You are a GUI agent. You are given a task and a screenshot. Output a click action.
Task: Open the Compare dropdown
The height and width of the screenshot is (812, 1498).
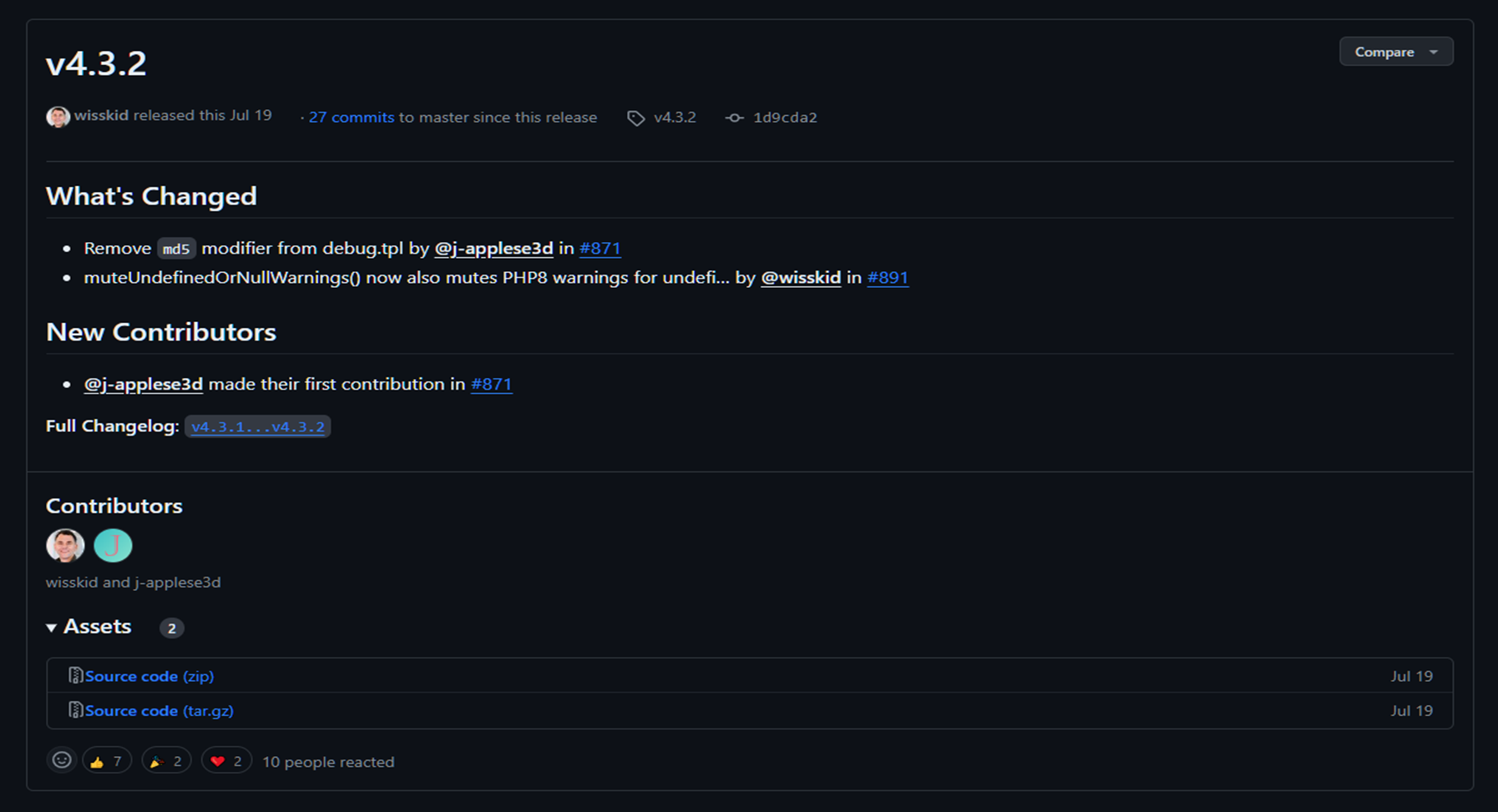coord(1395,52)
